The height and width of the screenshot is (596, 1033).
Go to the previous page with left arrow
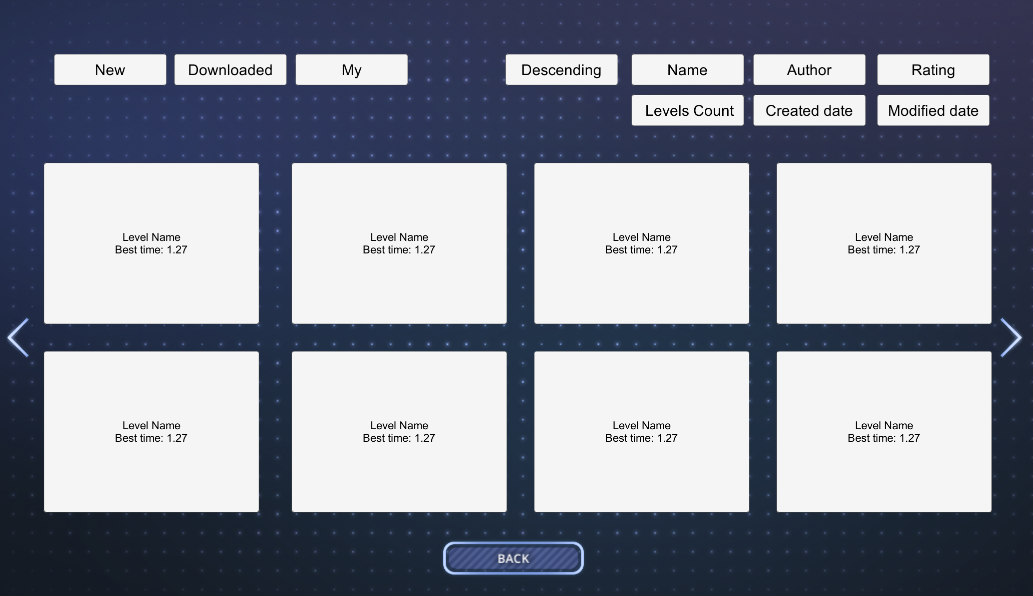click(18, 338)
